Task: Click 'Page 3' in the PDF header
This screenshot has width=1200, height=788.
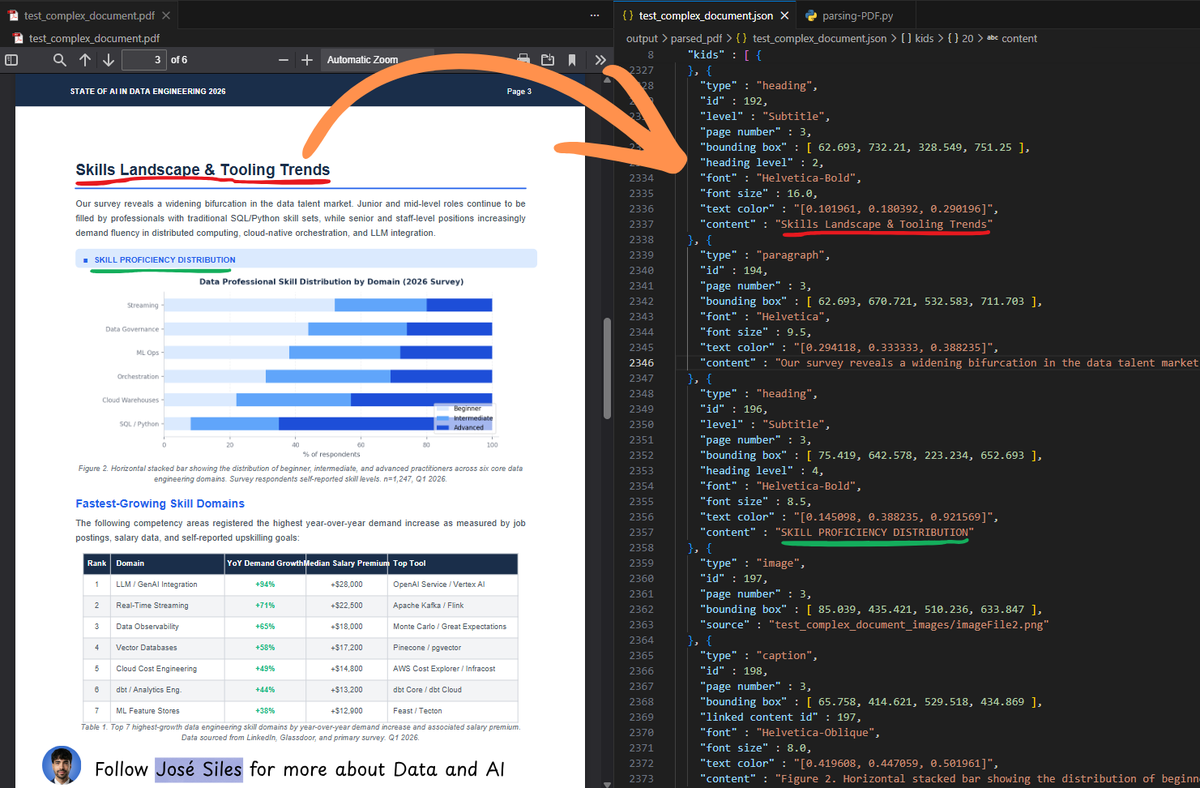Action: [519, 91]
